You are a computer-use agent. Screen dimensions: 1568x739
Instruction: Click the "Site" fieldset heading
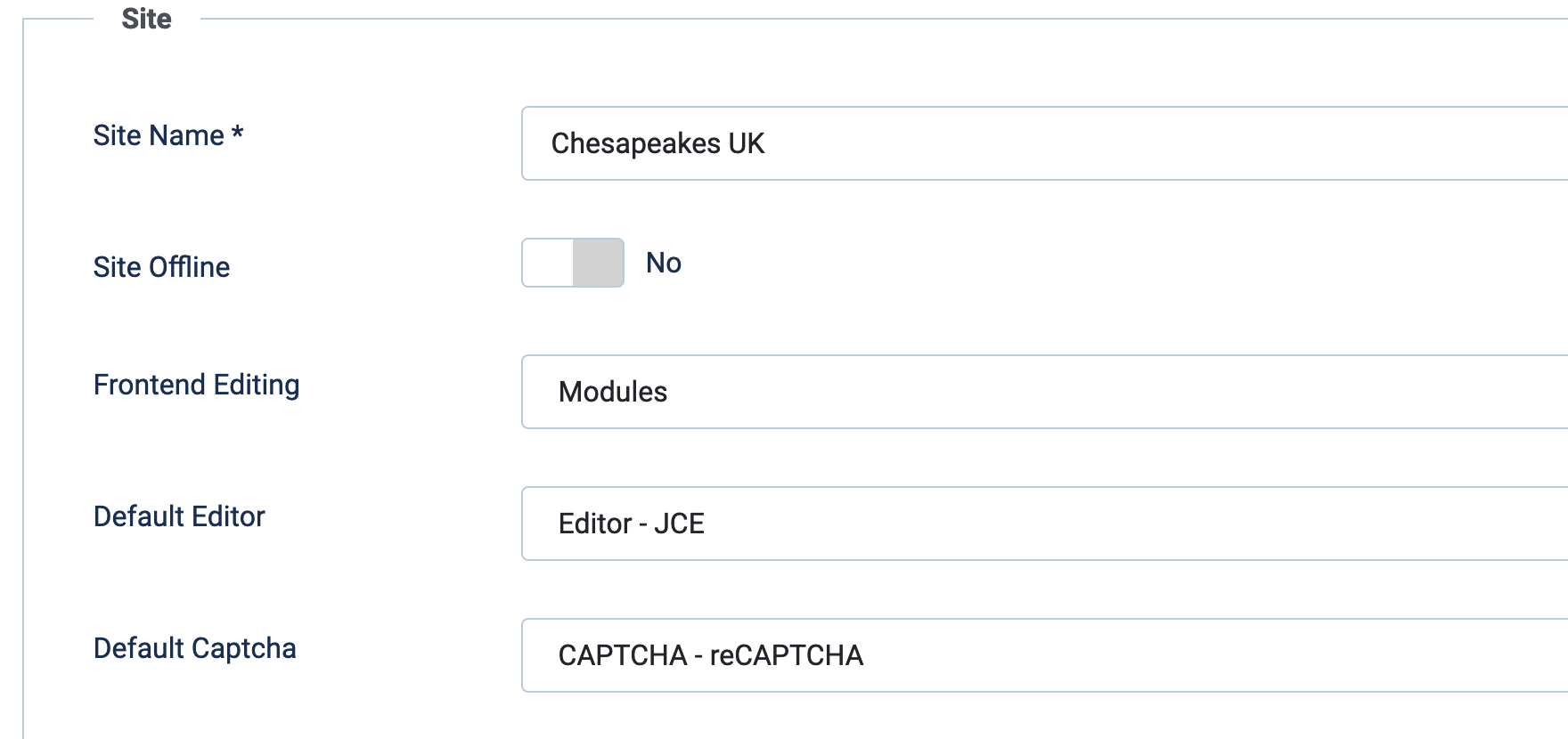coord(147,19)
